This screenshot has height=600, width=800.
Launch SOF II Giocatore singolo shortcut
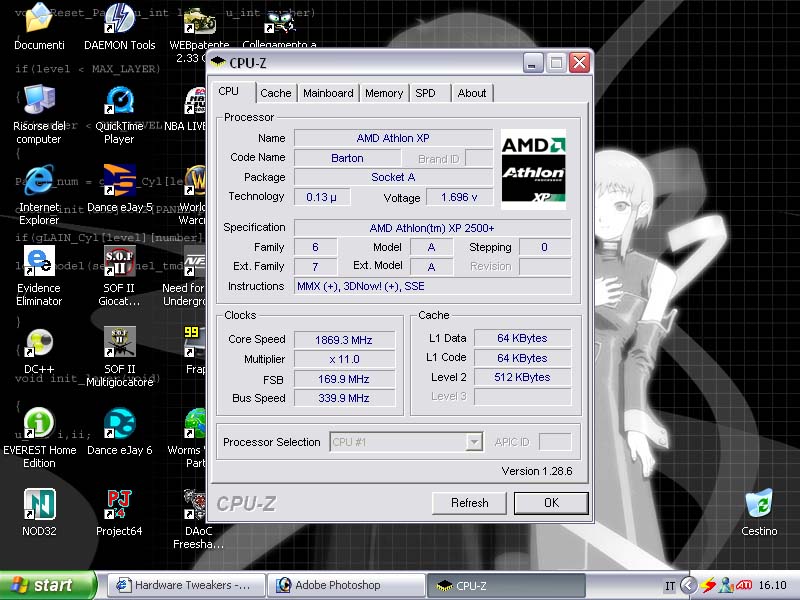point(119,261)
